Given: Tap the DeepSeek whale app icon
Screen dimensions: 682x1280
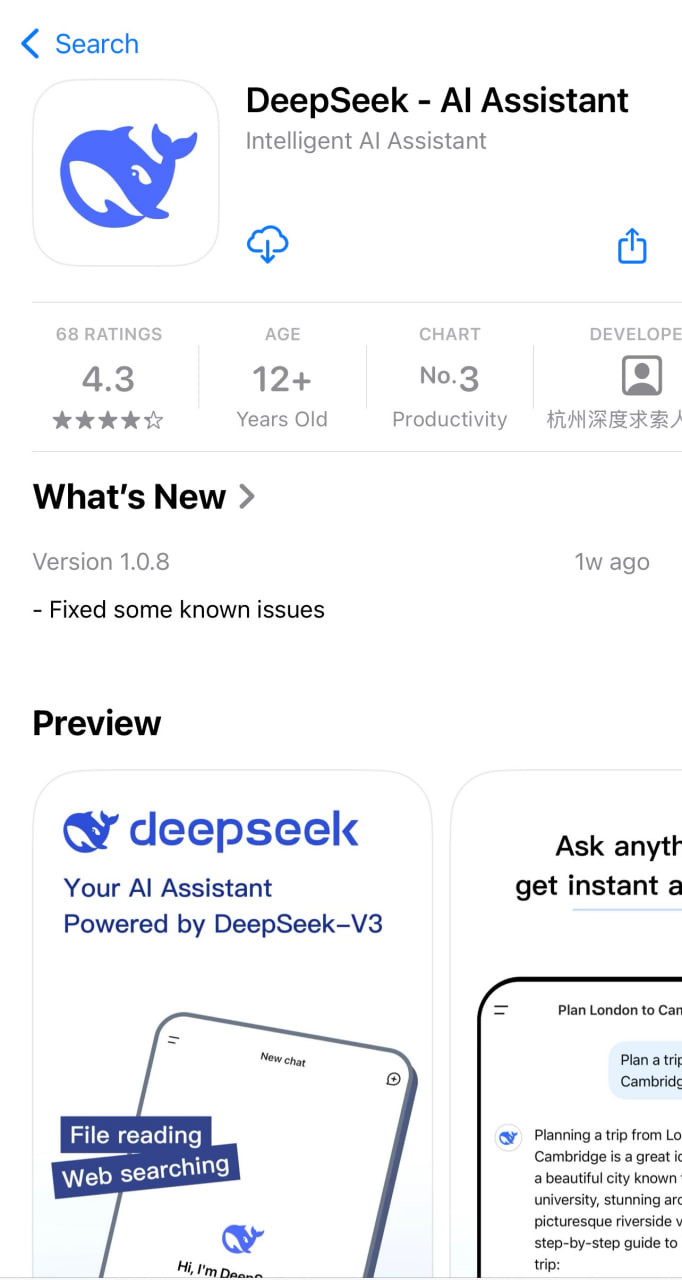Looking at the screenshot, I should 126,172.
